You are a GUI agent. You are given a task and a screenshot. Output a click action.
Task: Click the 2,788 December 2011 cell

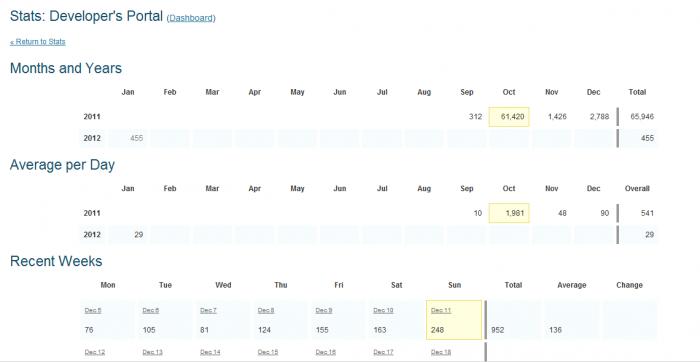tap(594, 117)
